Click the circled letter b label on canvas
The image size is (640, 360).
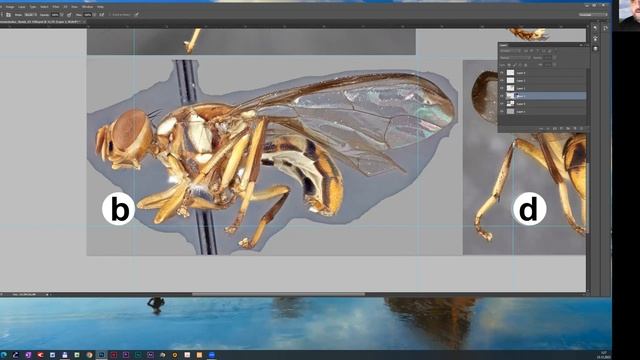click(118, 209)
